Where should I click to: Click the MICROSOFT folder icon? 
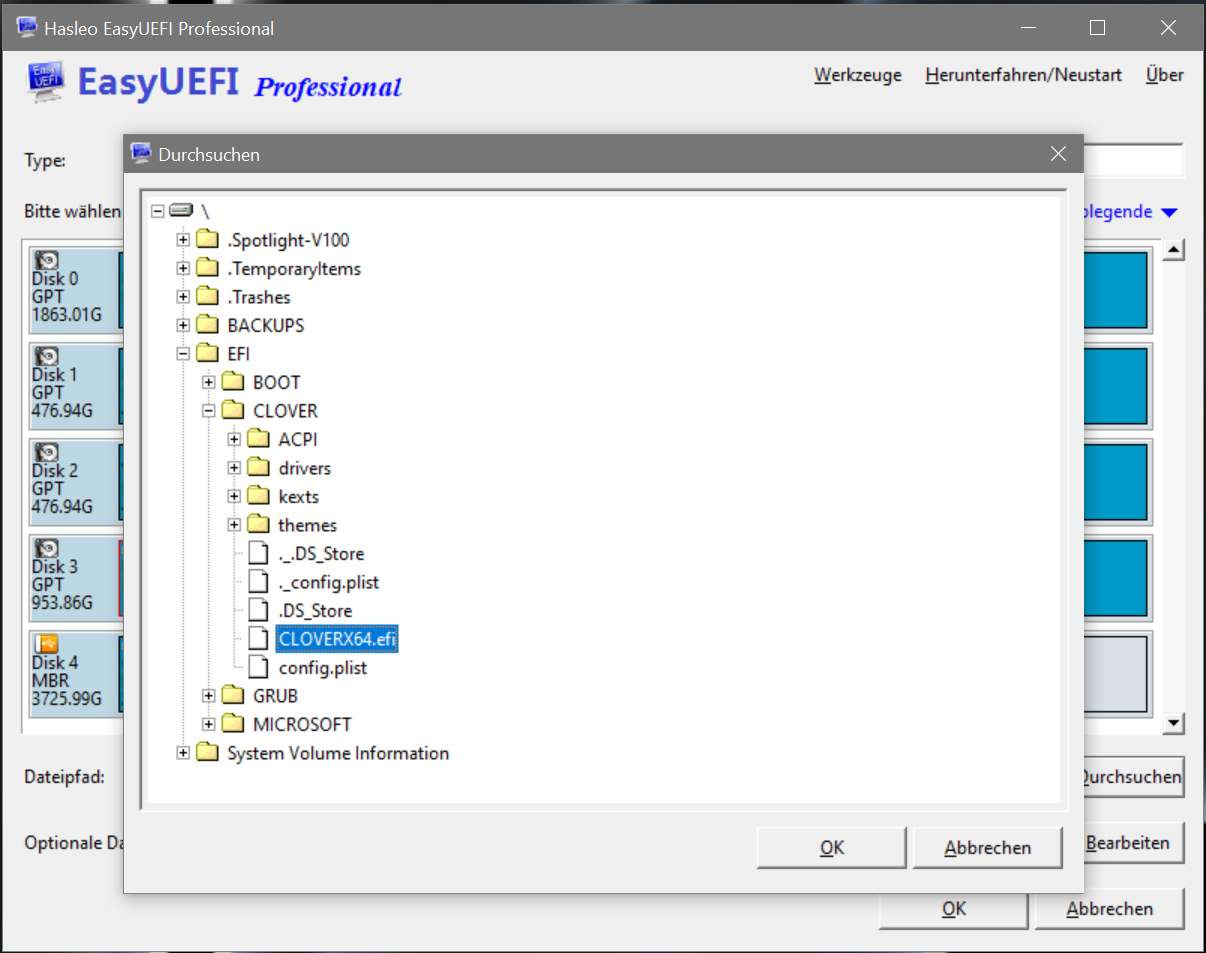tap(233, 724)
